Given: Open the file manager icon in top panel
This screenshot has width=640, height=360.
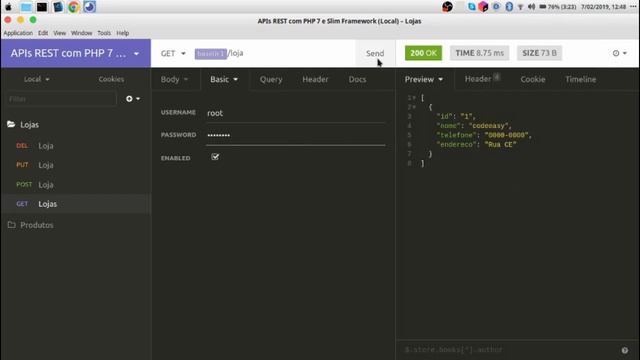Looking at the screenshot, I should (x=26, y=7).
